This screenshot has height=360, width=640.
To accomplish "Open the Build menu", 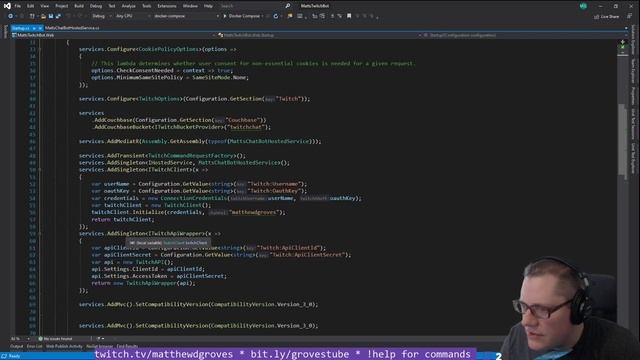I will click(79, 6).
